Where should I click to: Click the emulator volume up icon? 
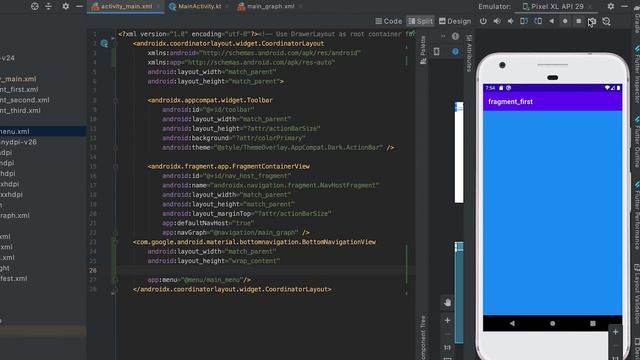(x=497, y=21)
